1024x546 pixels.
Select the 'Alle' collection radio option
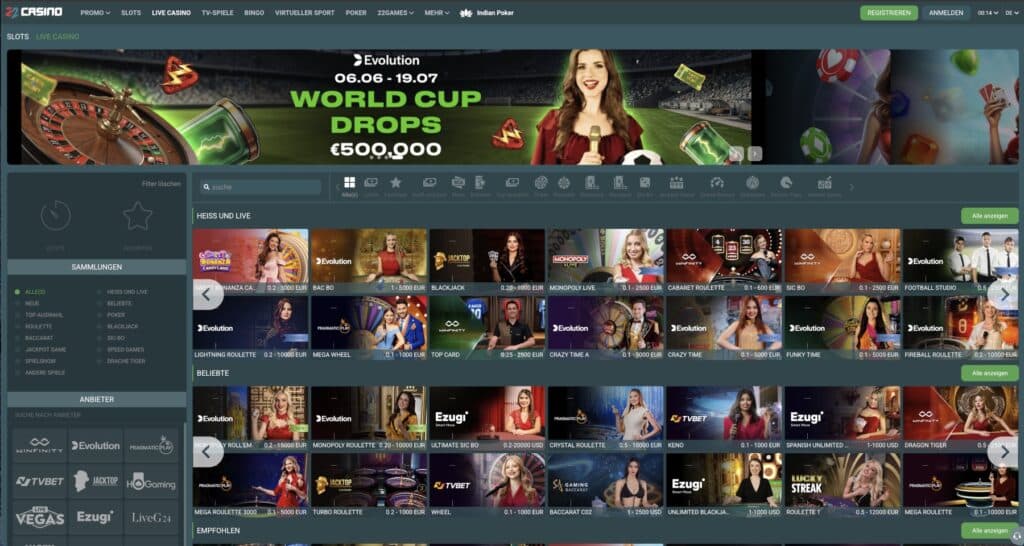[31, 292]
